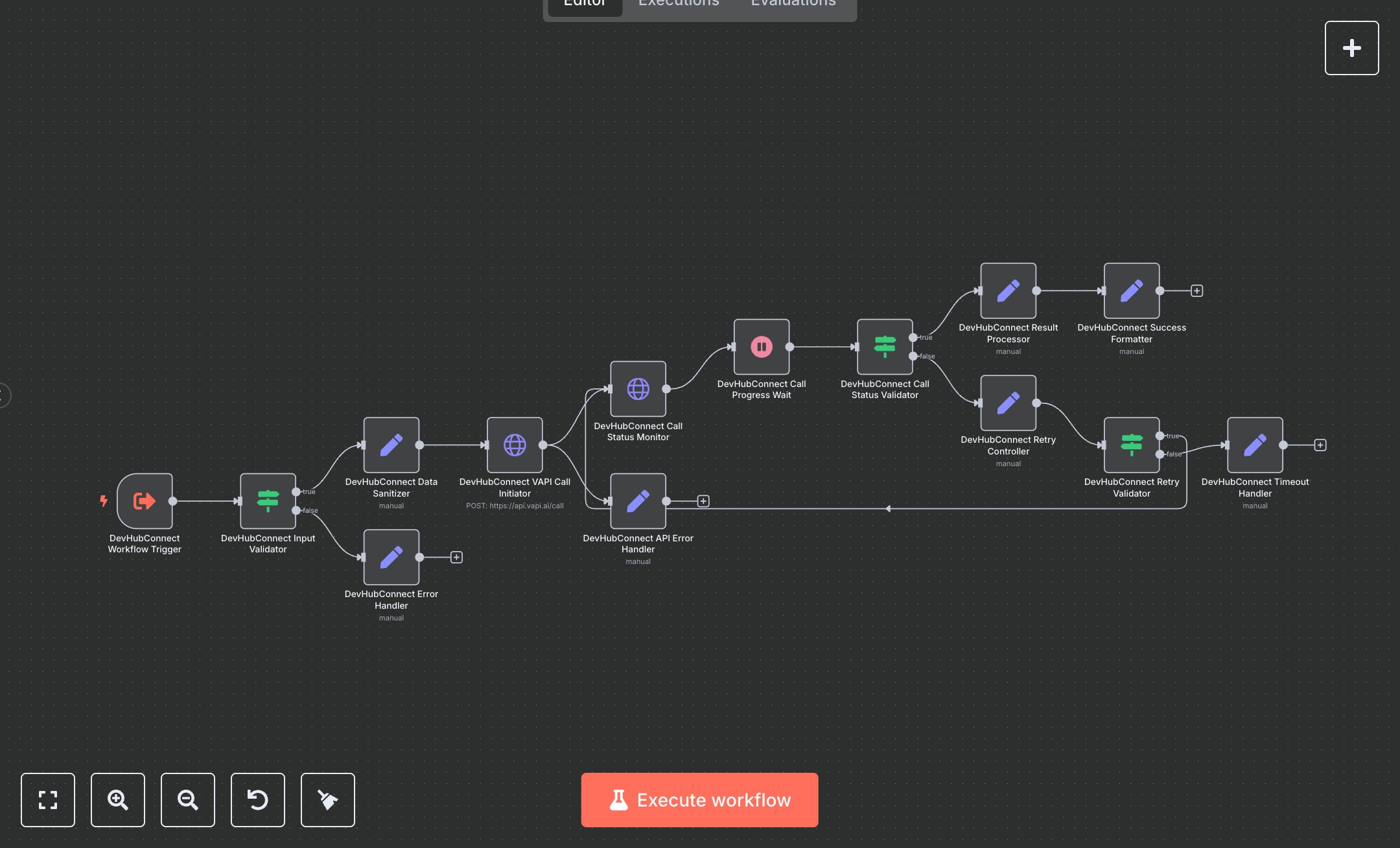1400x848 pixels.
Task: Select the DevHubConnect Input Validator node
Action: (268, 501)
